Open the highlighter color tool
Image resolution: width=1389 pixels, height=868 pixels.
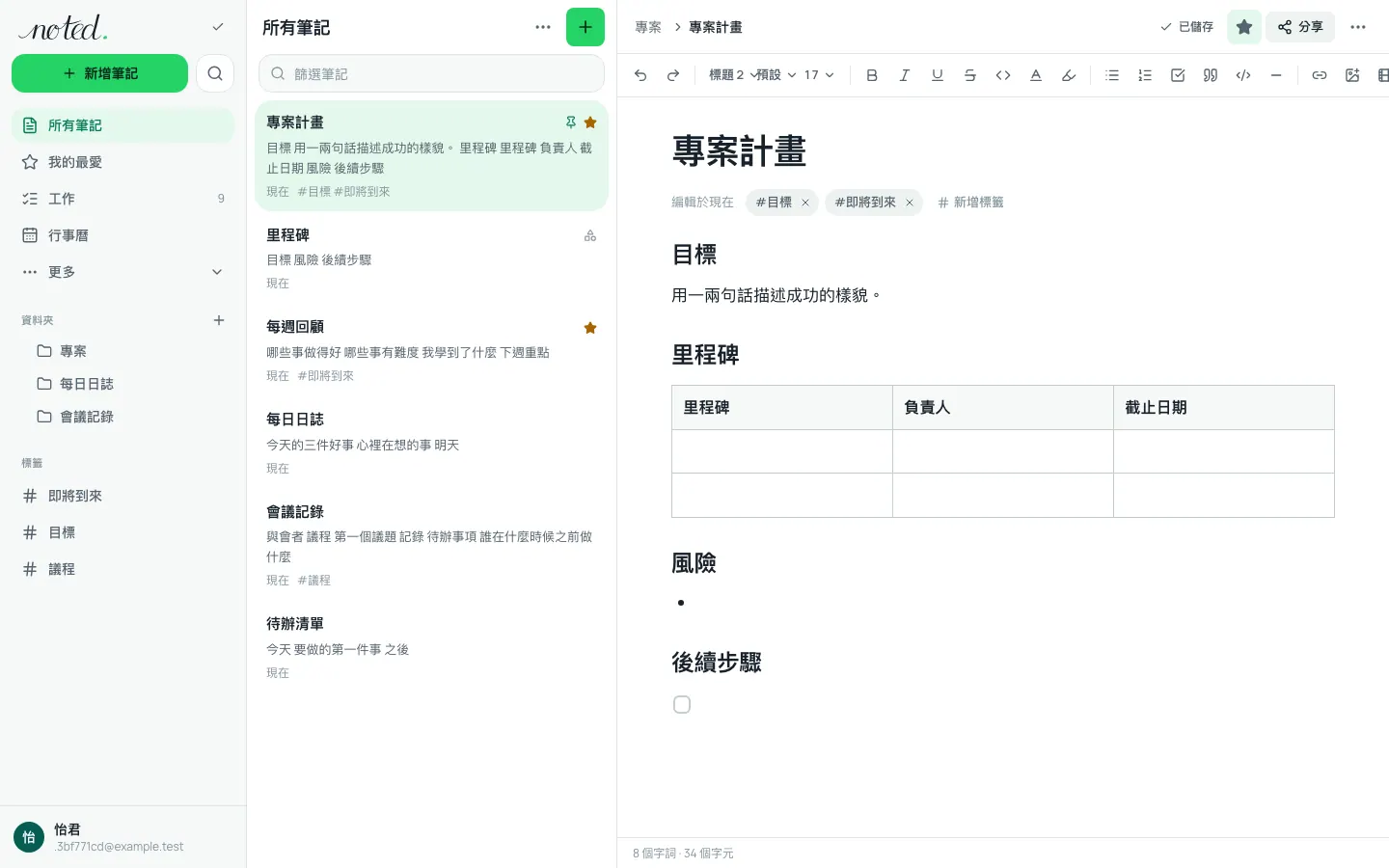pos(1069,75)
